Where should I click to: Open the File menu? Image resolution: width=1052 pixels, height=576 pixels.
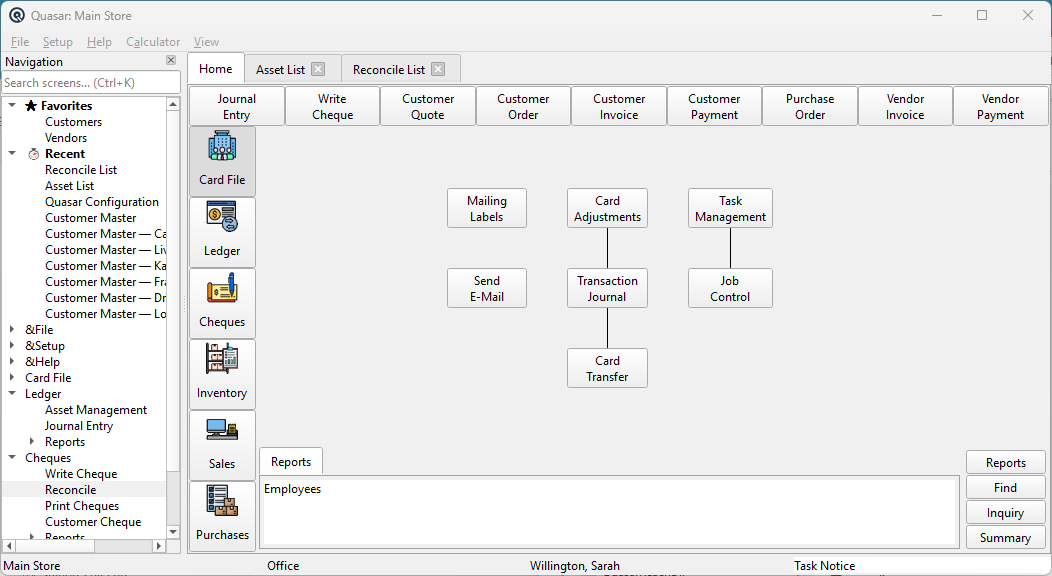pyautogui.click(x=19, y=42)
